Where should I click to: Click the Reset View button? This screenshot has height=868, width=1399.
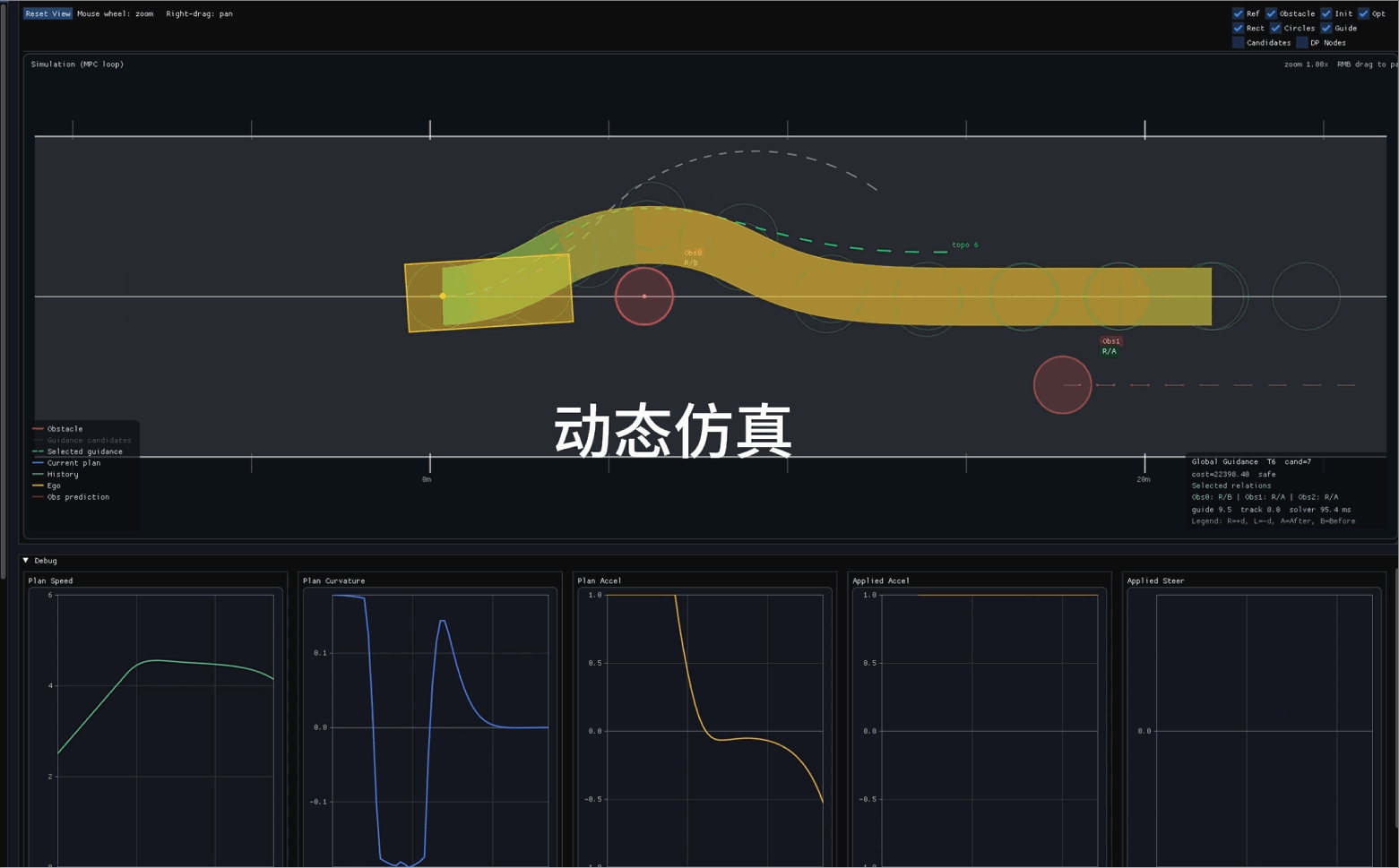pyautogui.click(x=47, y=13)
